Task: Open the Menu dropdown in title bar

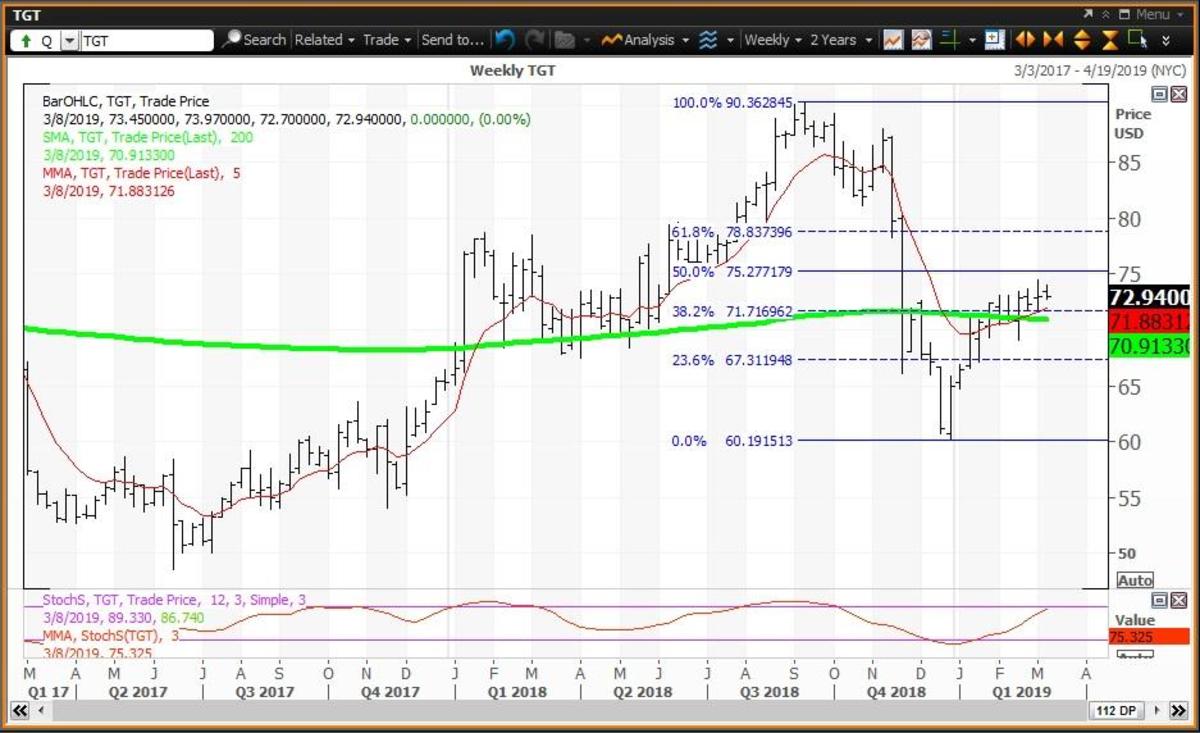Action: 1159,14
